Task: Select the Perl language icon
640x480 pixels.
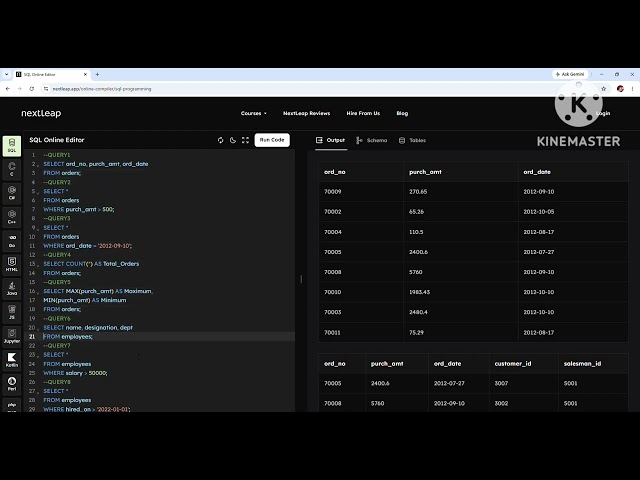Action: [12, 384]
